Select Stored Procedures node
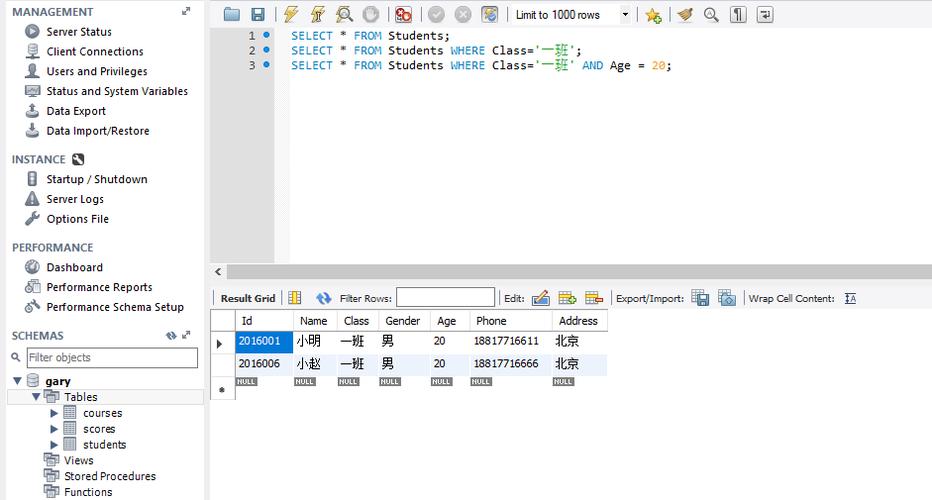Screen dimensions: 932x500 coord(110,476)
